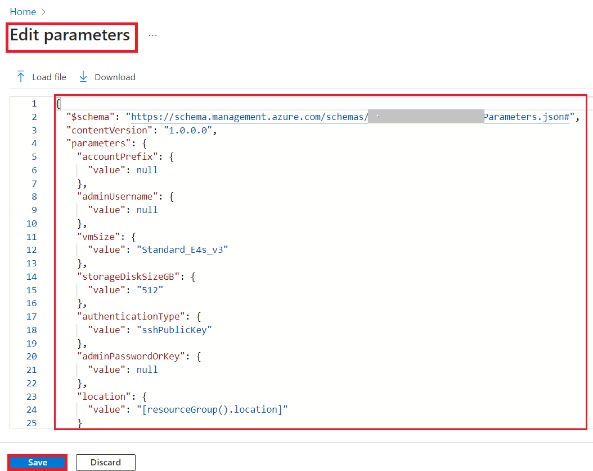Click the "location" key on line 23

(x=104, y=396)
